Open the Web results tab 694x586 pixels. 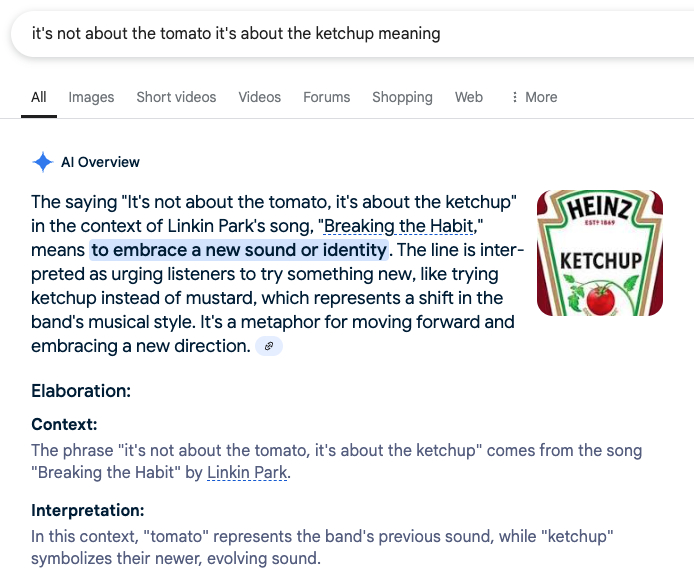coord(469,97)
